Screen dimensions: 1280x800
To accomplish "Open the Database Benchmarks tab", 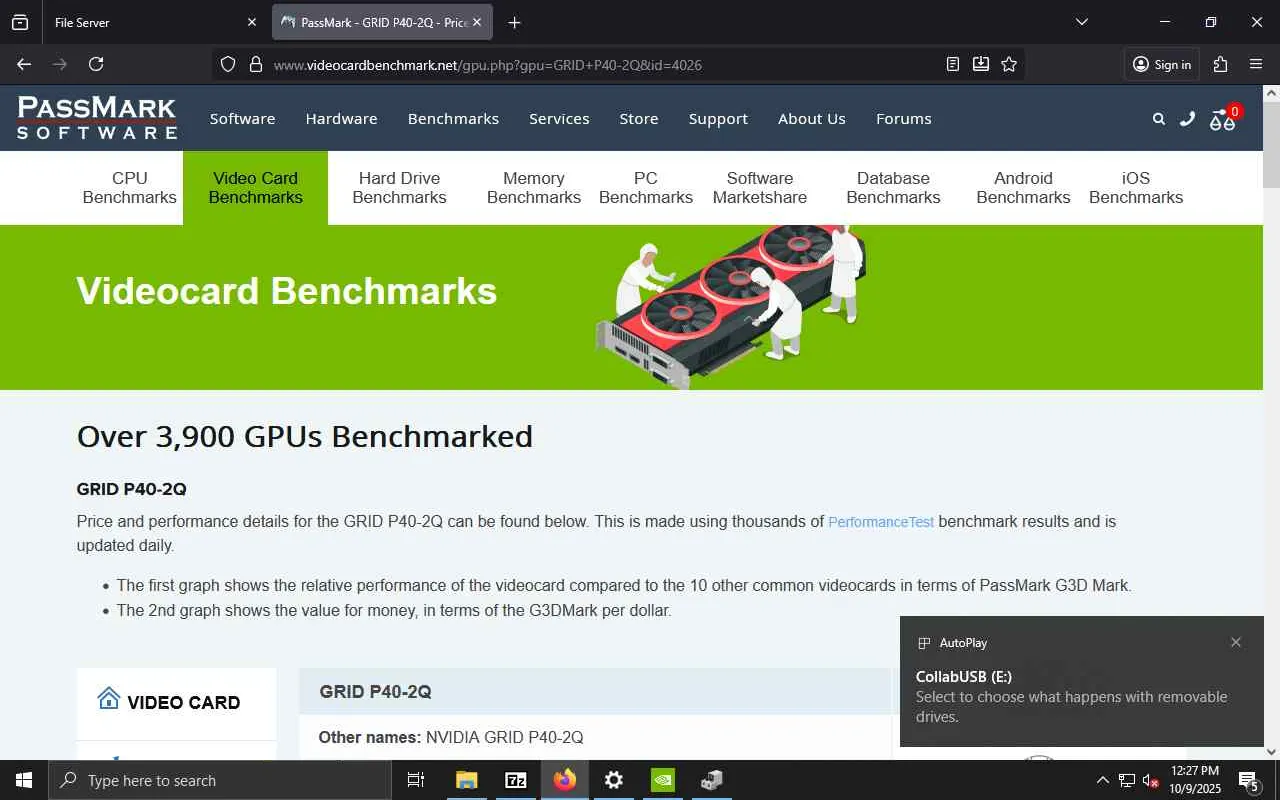I will 893,187.
